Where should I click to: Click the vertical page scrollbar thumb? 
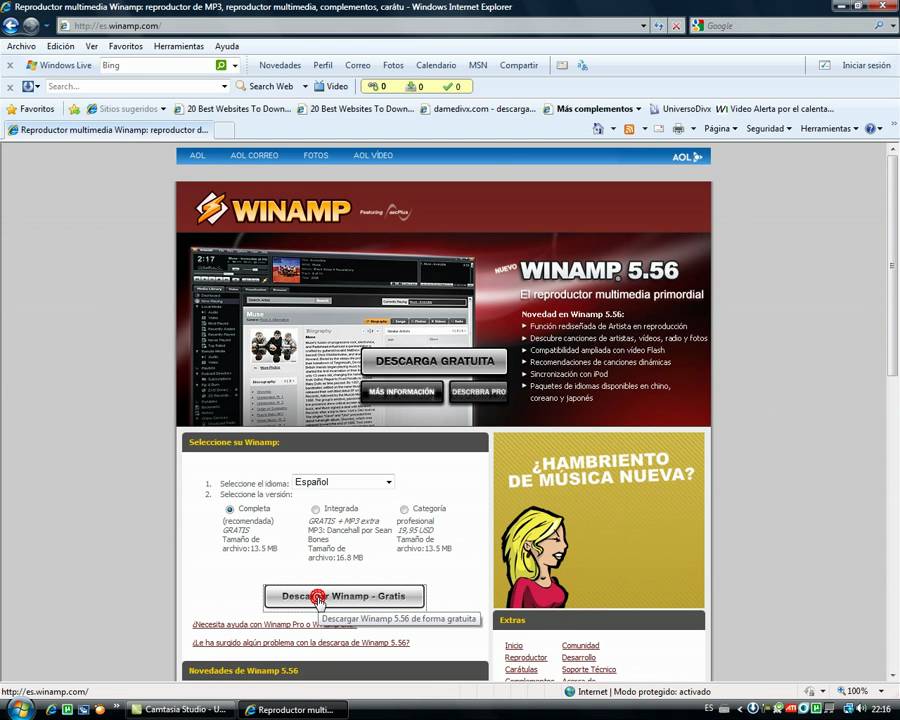point(892,266)
